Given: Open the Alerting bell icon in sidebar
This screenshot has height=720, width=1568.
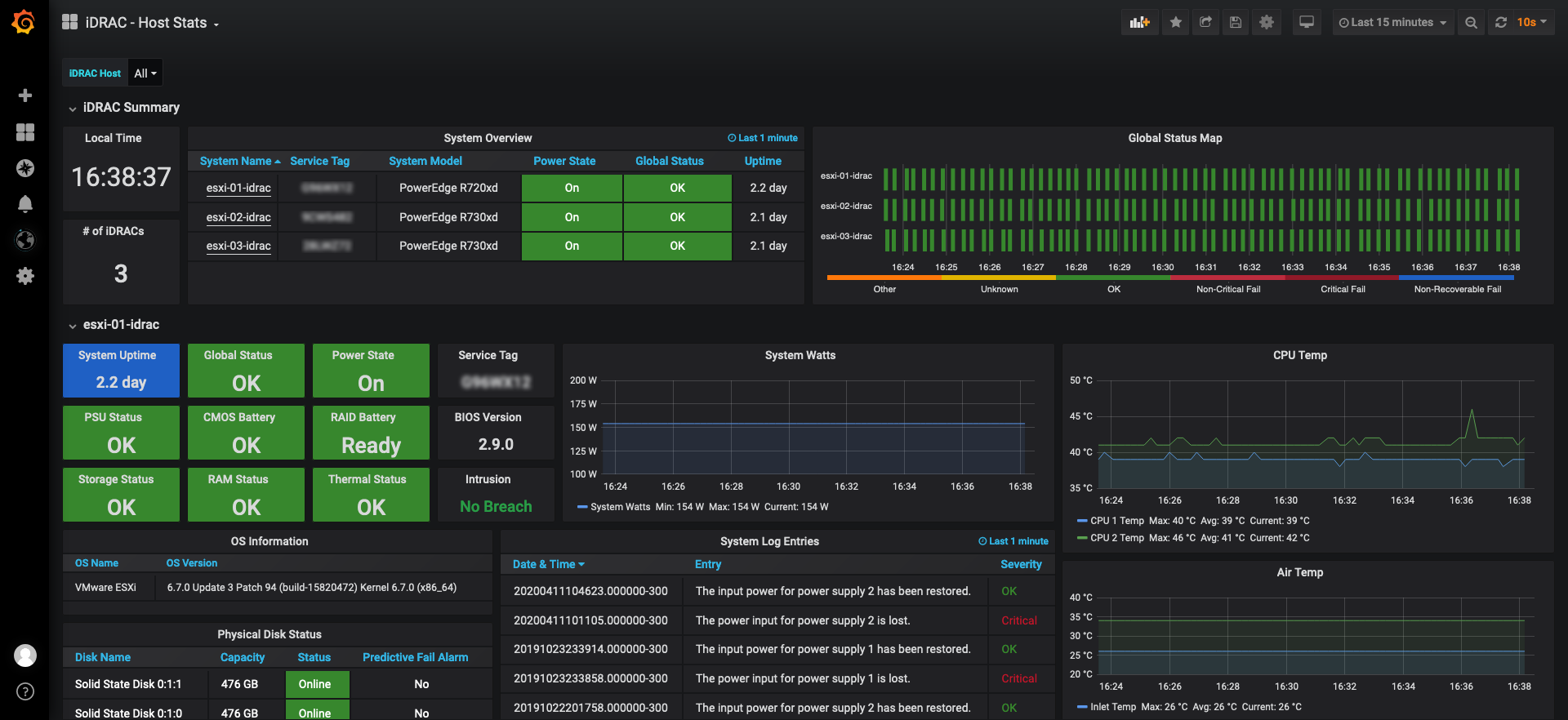Looking at the screenshot, I should [25, 204].
